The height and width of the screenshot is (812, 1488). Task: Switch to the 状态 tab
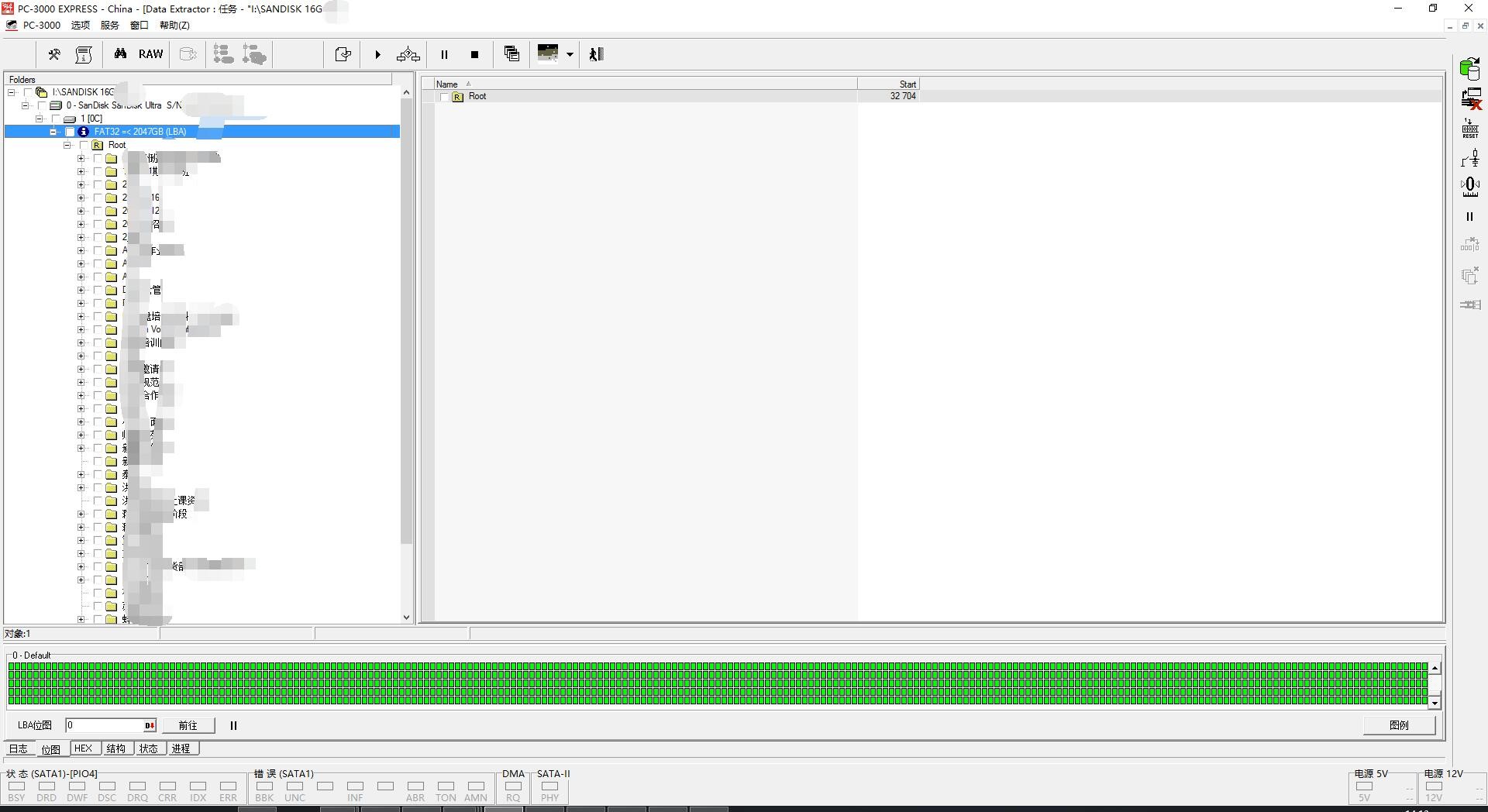tap(149, 748)
